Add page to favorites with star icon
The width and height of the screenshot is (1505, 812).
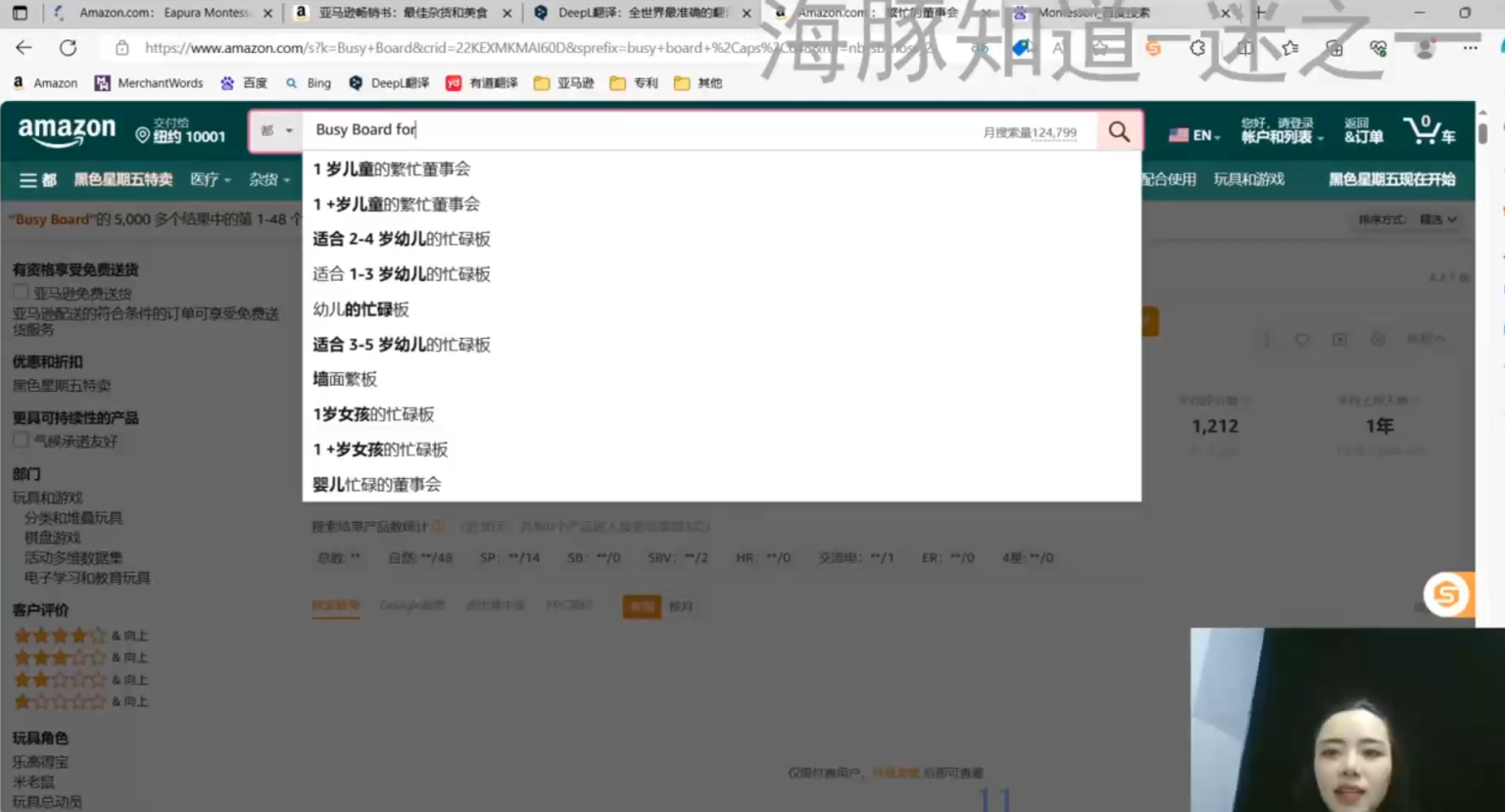point(1290,47)
